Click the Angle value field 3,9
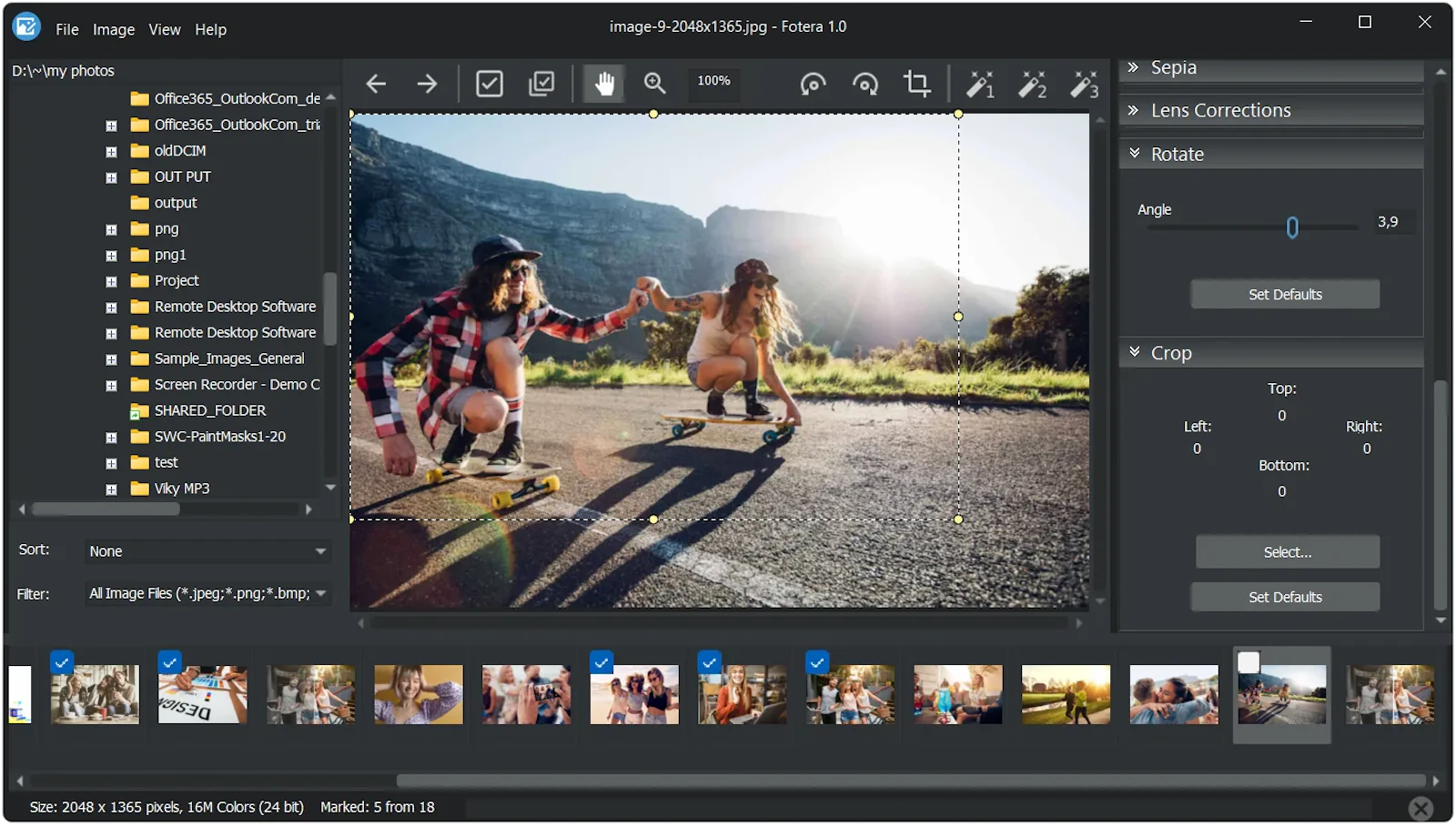The height and width of the screenshot is (827, 1456). (x=1393, y=222)
